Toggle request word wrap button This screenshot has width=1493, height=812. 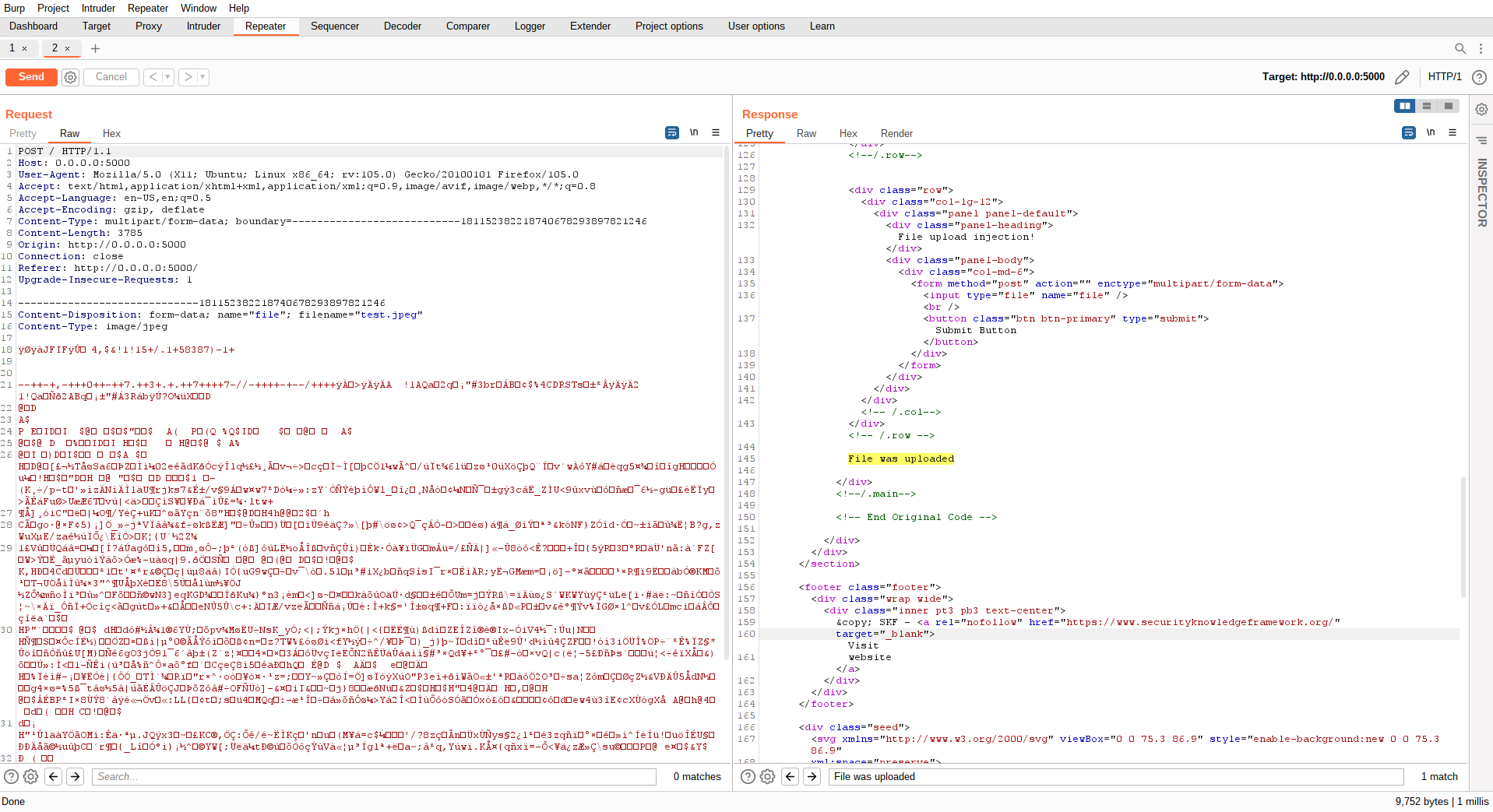[x=672, y=133]
